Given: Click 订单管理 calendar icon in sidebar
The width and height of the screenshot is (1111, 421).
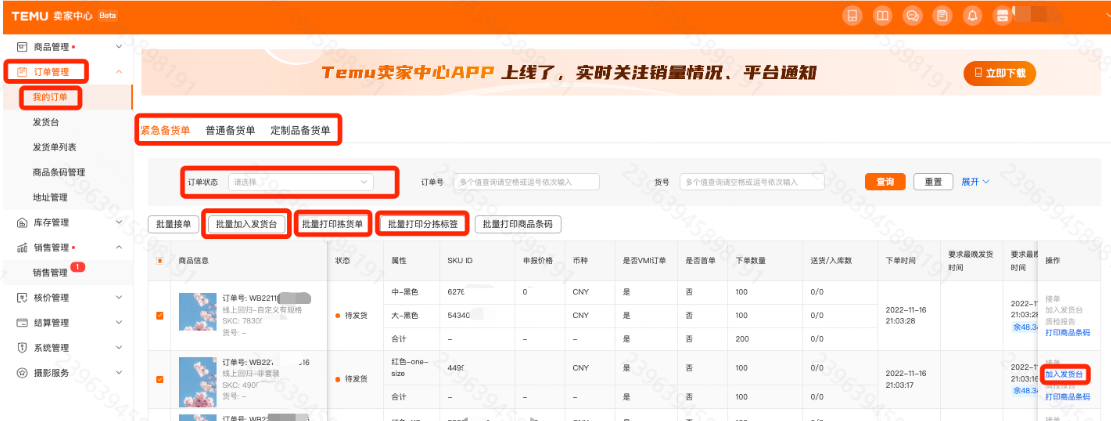Looking at the screenshot, I should pyautogui.click(x=21, y=72).
